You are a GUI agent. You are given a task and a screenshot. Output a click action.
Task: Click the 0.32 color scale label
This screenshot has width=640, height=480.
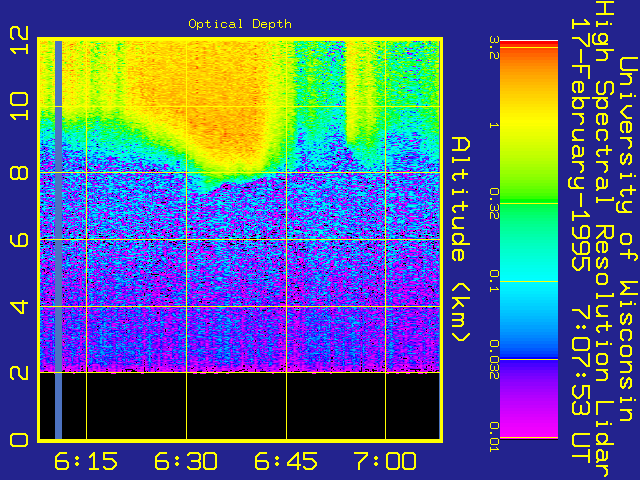coord(494,204)
